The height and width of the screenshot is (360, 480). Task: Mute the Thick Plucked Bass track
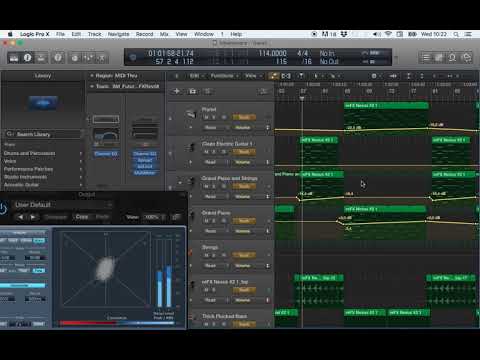(x=206, y=324)
